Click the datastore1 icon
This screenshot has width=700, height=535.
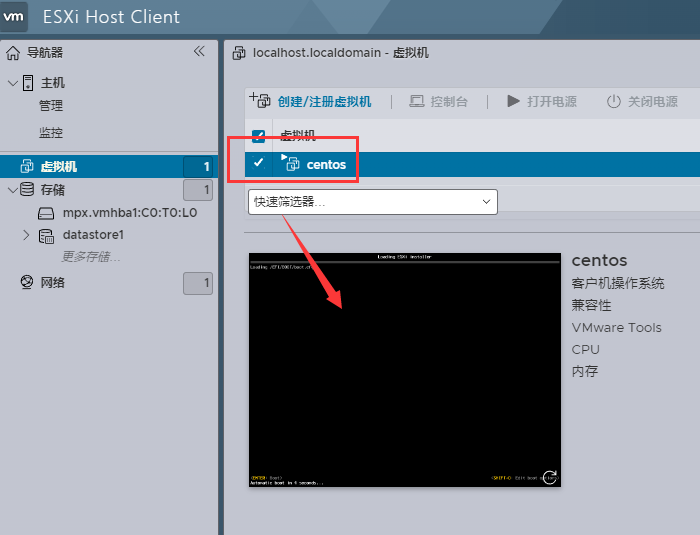pyautogui.click(x=46, y=236)
